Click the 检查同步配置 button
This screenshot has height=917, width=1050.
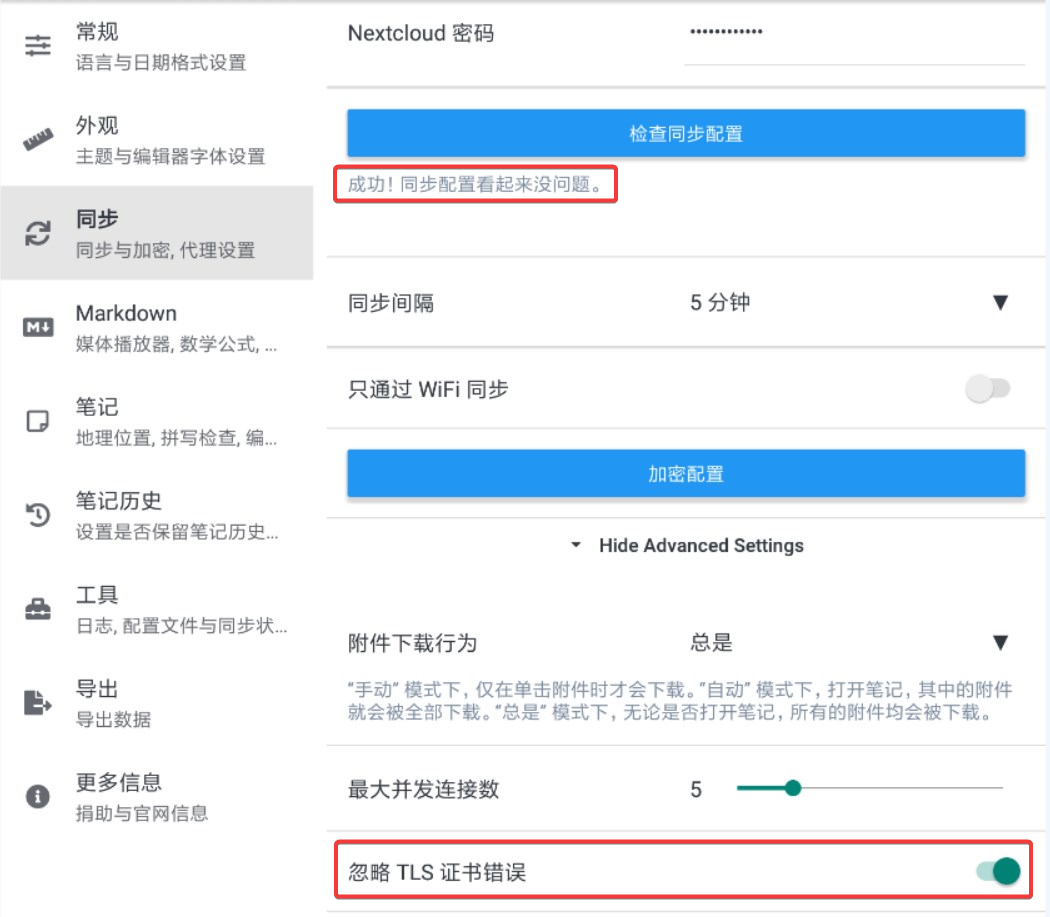coord(686,133)
